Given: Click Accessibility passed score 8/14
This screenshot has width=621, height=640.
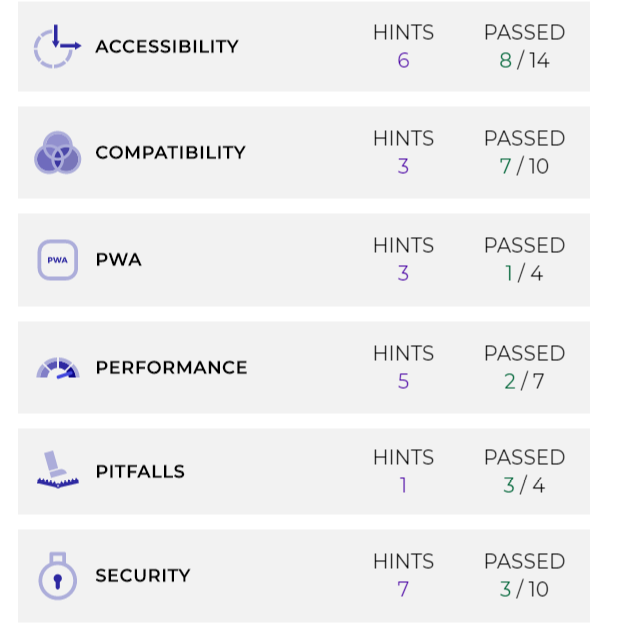Looking at the screenshot, I should tap(524, 60).
